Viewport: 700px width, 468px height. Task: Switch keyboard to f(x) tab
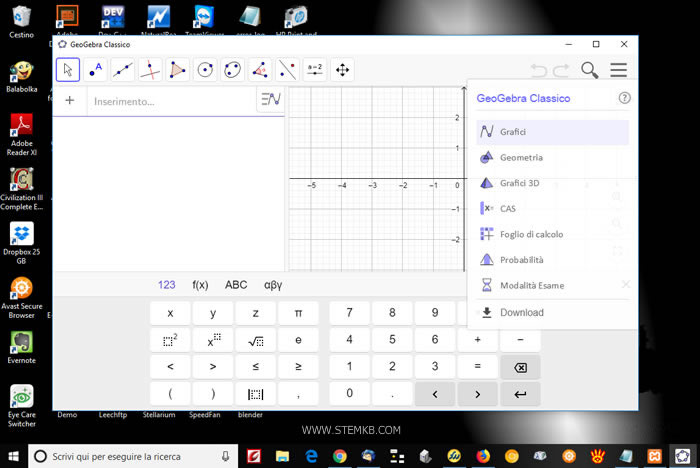(x=200, y=285)
